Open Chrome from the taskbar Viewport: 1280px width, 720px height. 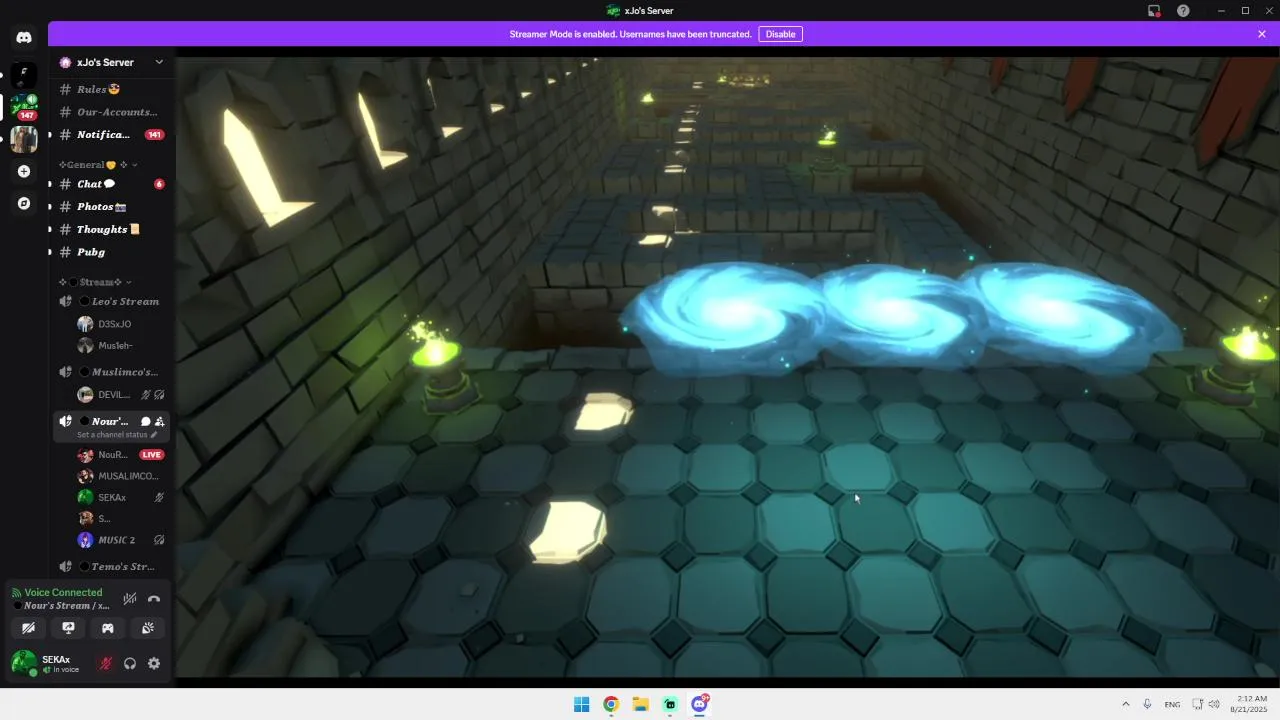611,704
